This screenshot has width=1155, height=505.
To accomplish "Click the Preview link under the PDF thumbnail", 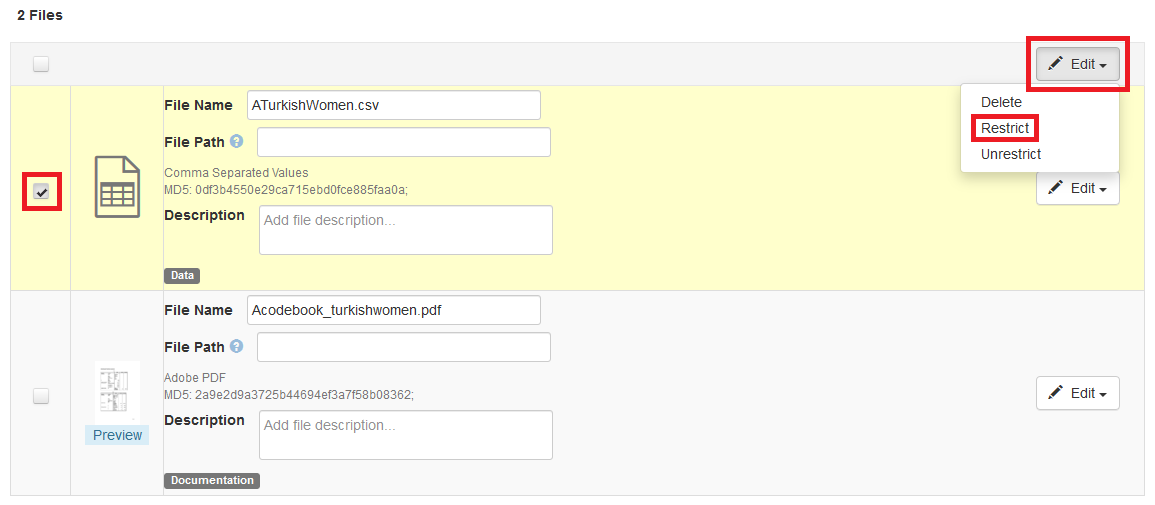I will (117, 435).
